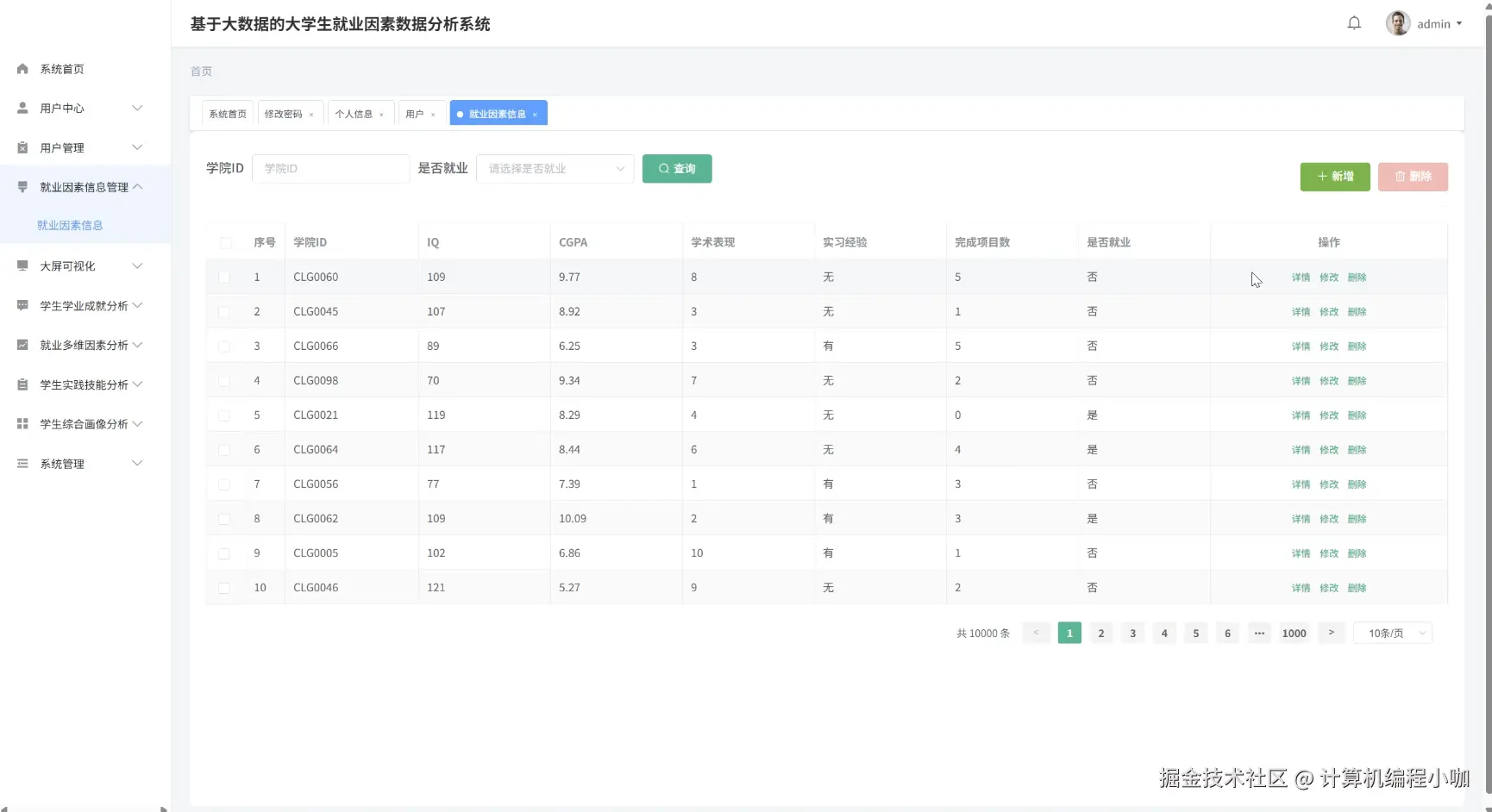The height and width of the screenshot is (812, 1492).
Task: Select the checkbox for row CLG0021
Action: click(224, 415)
